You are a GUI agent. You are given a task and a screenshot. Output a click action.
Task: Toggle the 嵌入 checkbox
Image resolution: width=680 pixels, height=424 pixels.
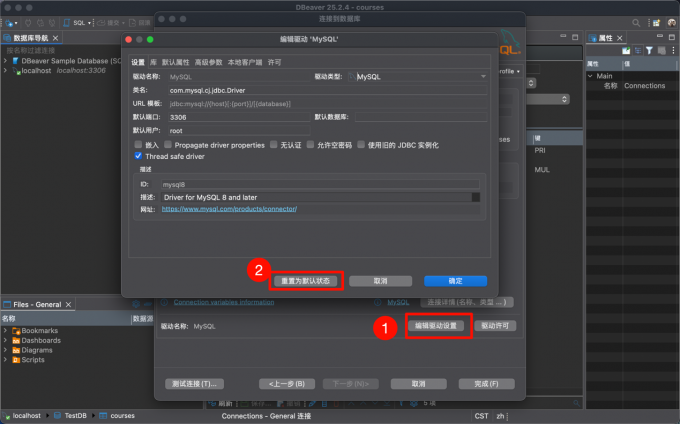coord(138,144)
